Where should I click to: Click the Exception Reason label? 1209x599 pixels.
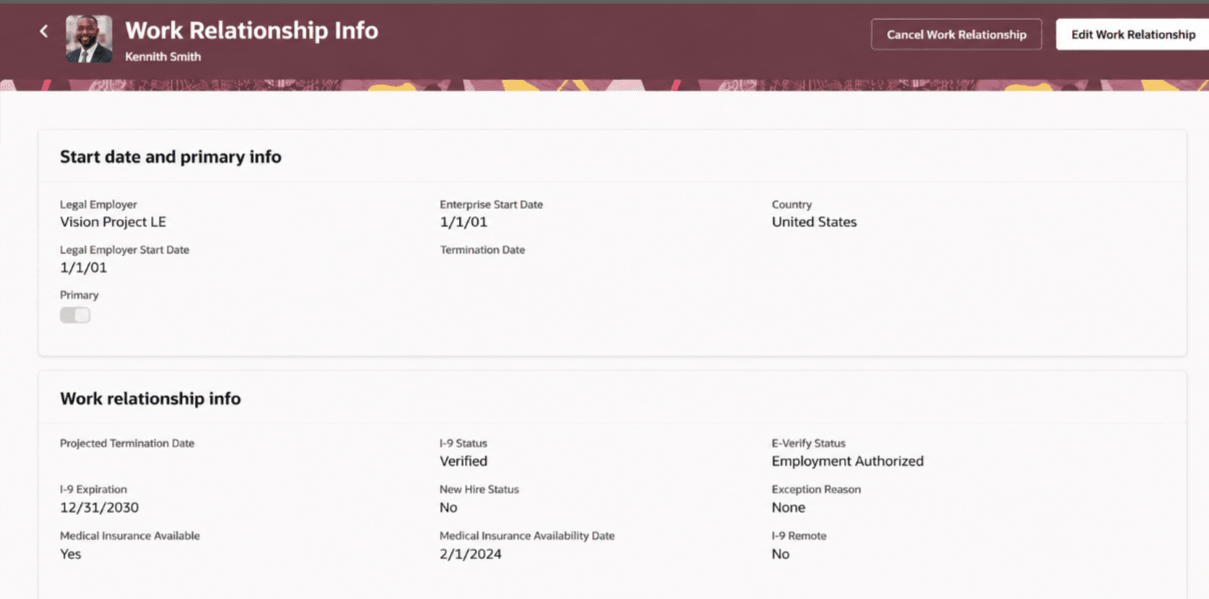[x=816, y=489]
